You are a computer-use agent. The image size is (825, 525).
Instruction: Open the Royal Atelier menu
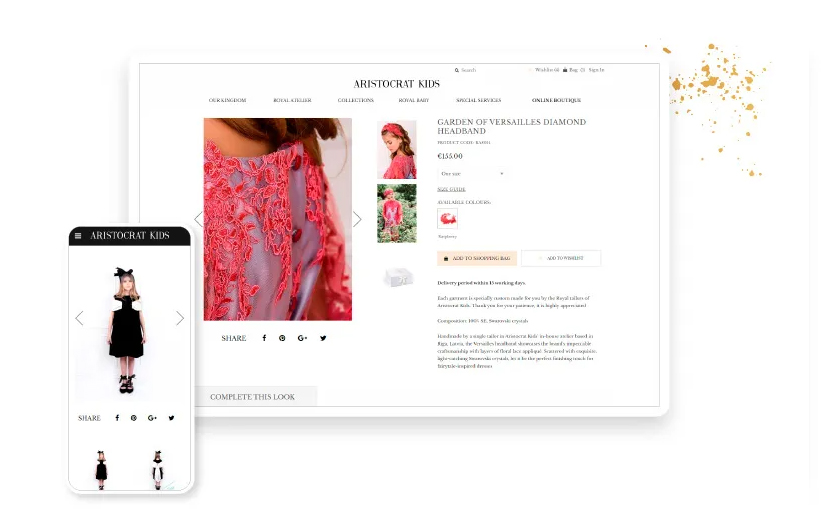click(x=293, y=100)
